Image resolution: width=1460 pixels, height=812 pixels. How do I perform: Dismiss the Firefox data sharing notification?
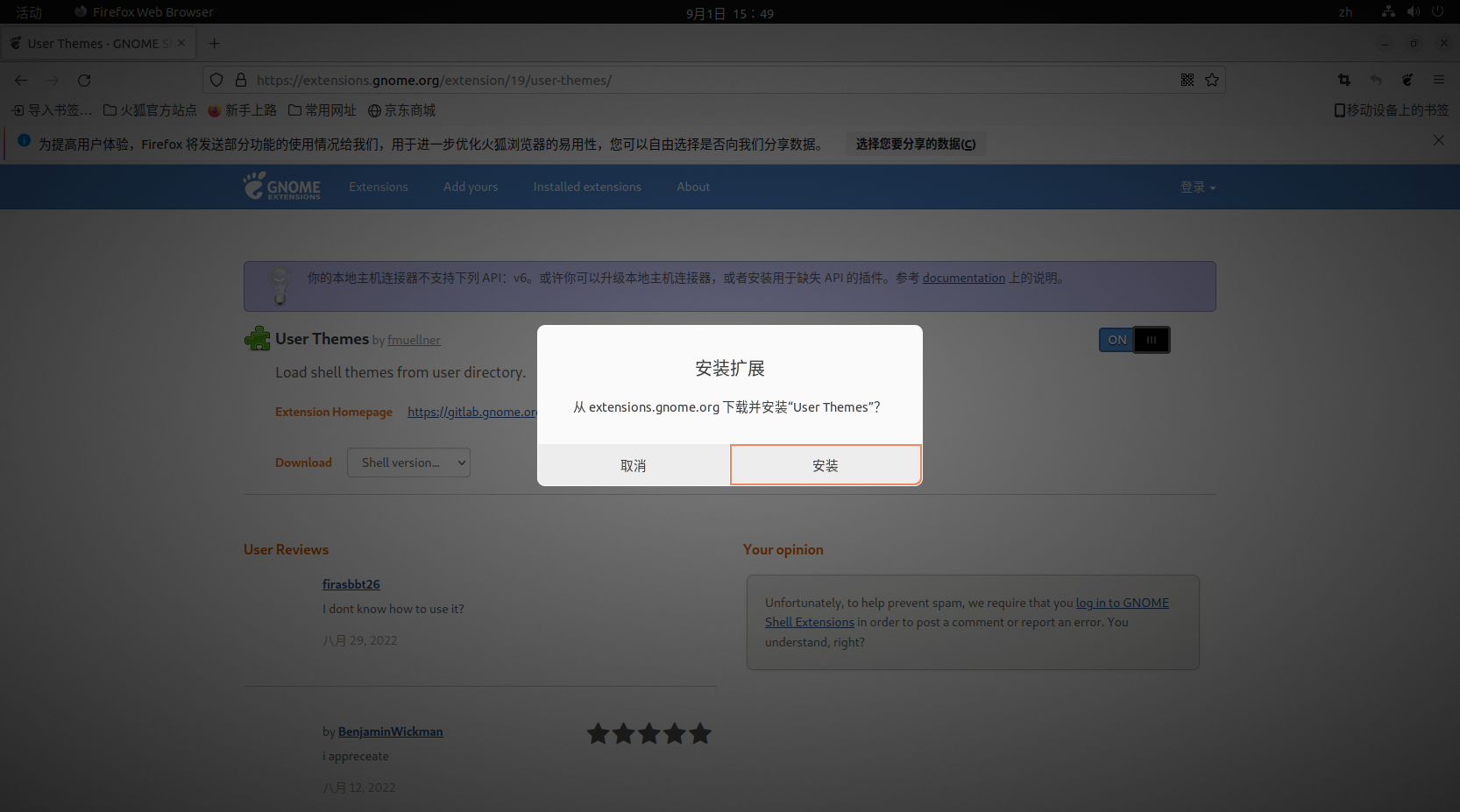coord(1439,140)
